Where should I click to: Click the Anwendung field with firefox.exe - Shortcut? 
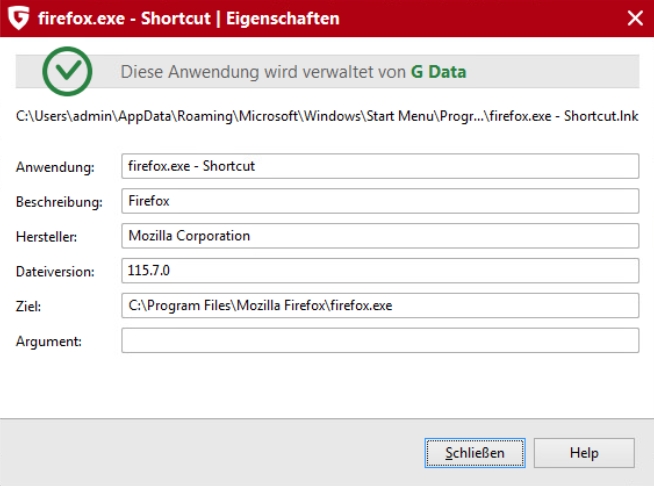[x=380, y=166]
